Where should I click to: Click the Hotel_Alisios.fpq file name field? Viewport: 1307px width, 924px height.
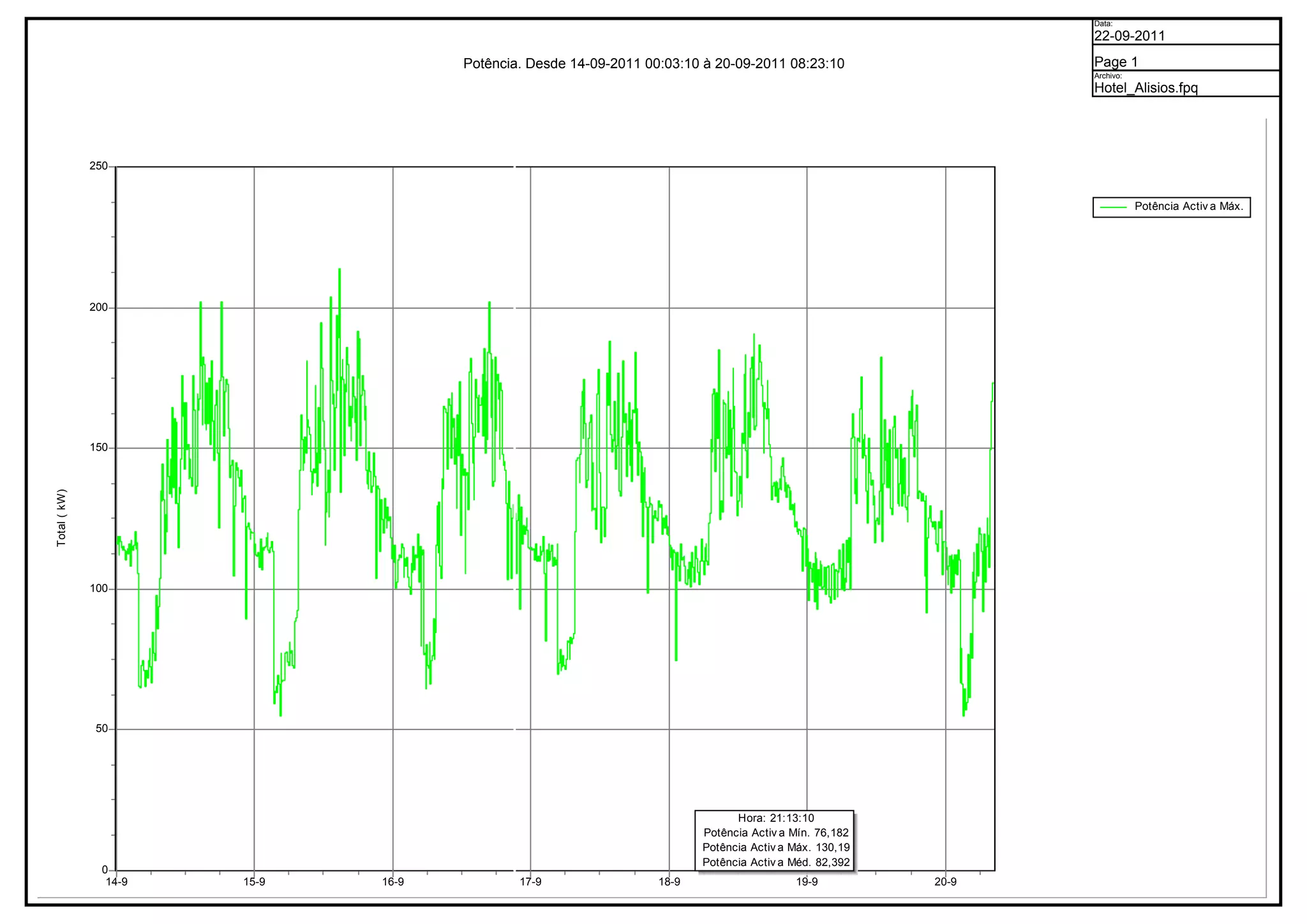(x=1146, y=88)
